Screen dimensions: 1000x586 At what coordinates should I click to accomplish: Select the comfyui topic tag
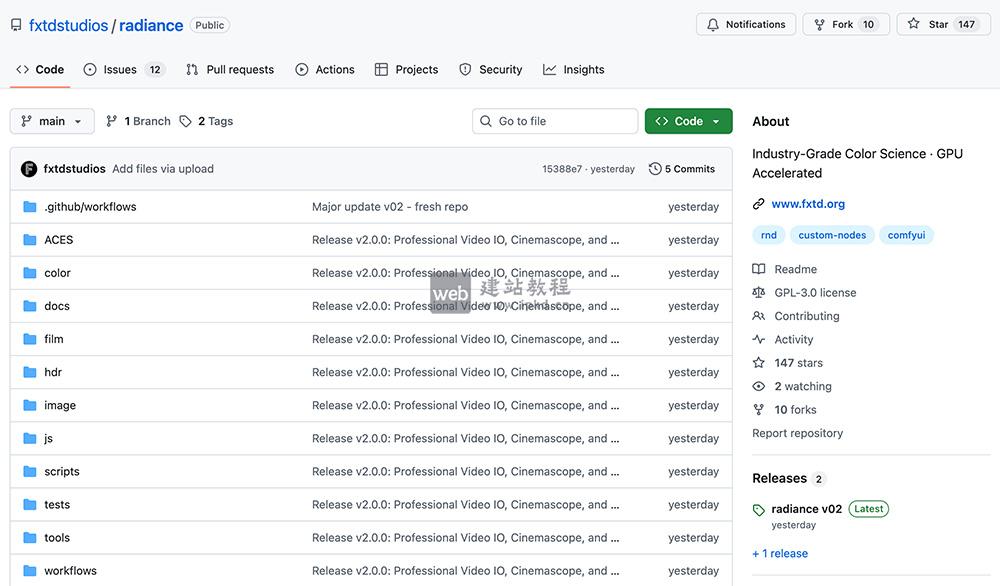(906, 235)
